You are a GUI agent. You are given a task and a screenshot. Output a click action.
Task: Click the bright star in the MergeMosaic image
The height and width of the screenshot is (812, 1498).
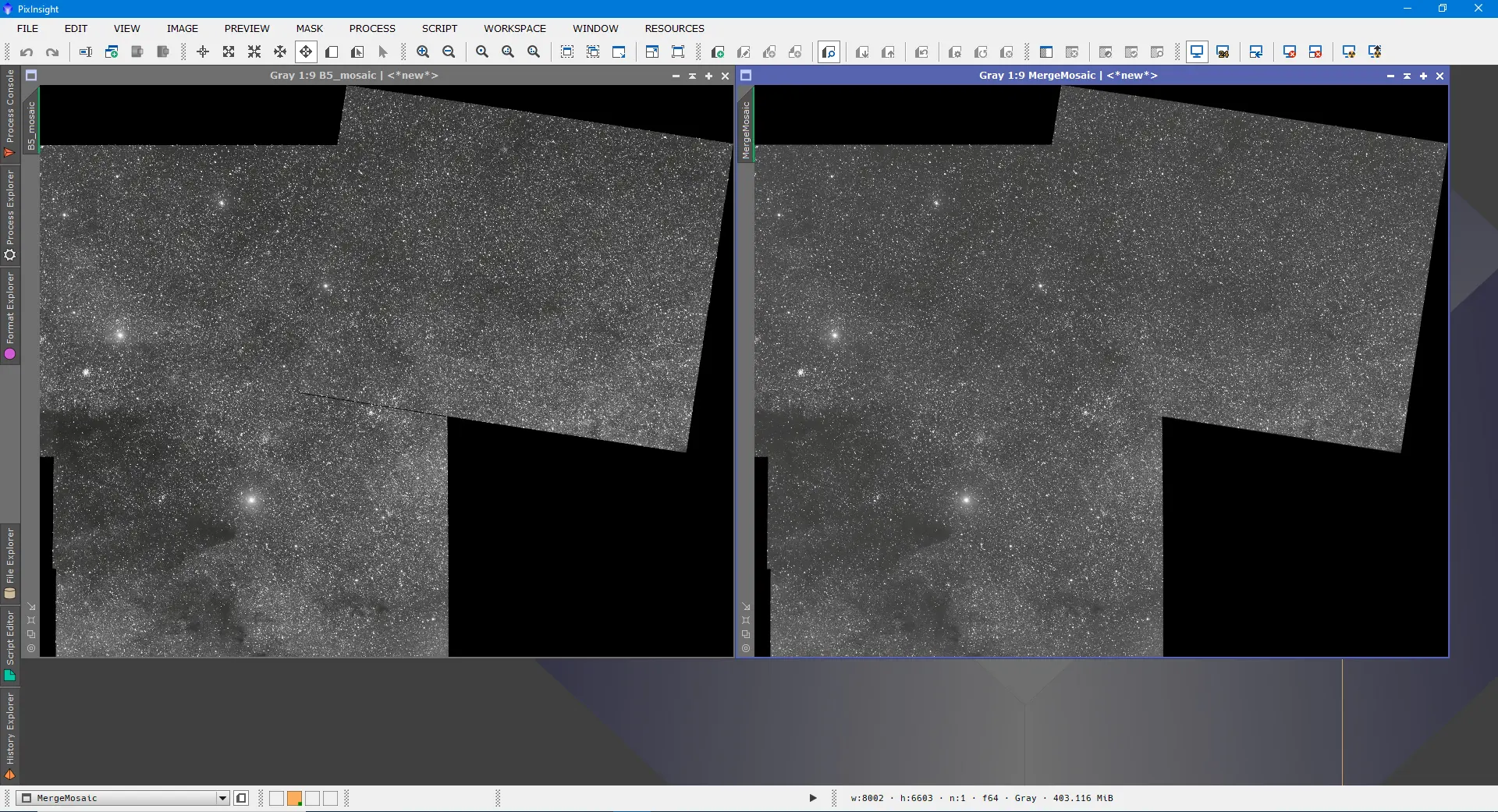[966, 499]
